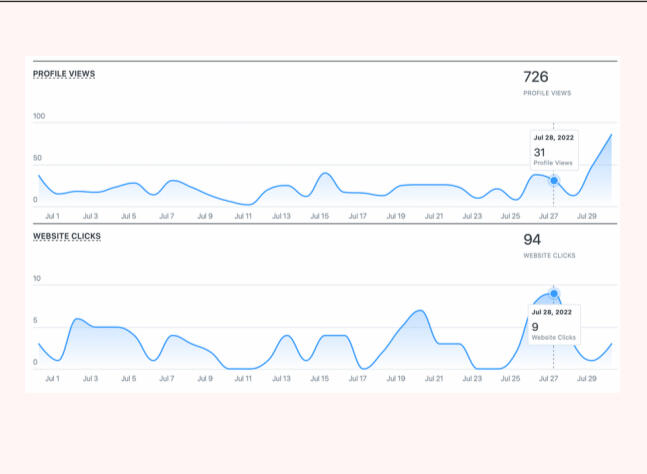This screenshot has width=647, height=474.
Task: Click Jul 3 on Website Clicks axis
Action: [90, 379]
